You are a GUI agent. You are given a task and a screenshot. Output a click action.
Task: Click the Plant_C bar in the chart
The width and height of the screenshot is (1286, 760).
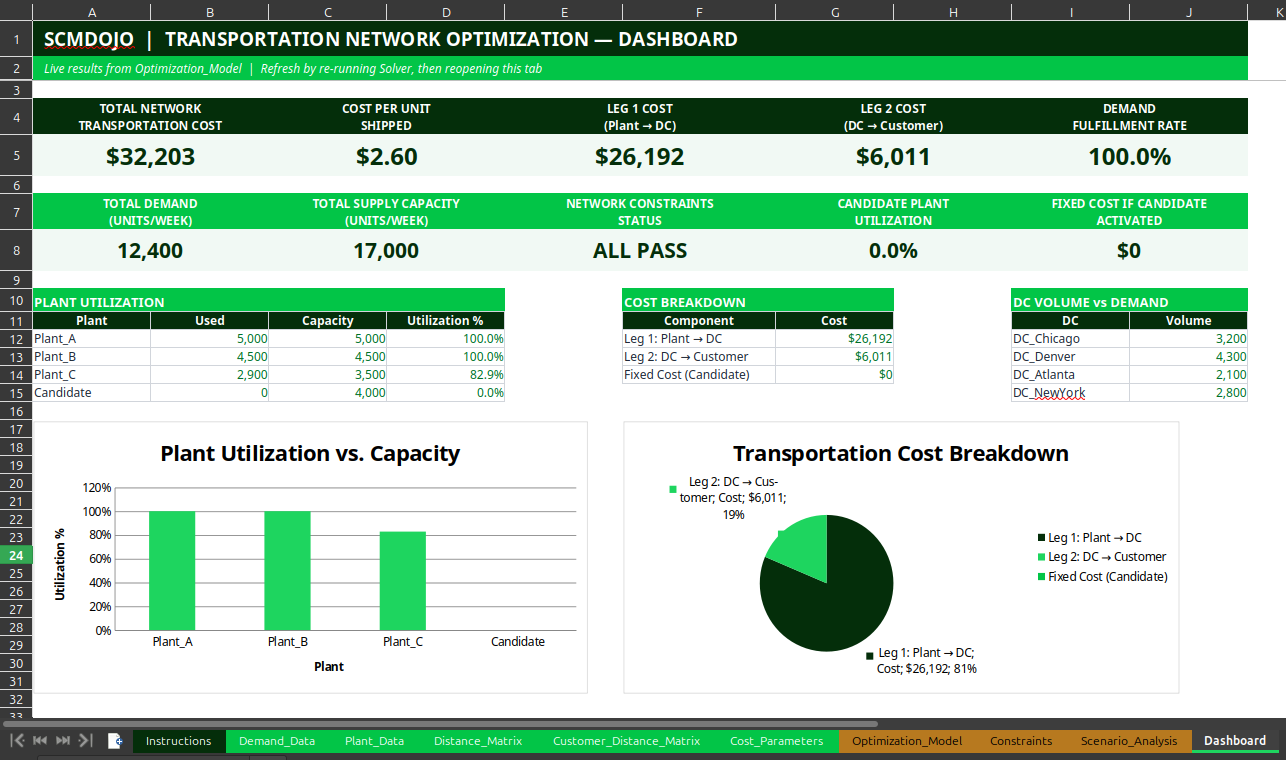coord(402,580)
